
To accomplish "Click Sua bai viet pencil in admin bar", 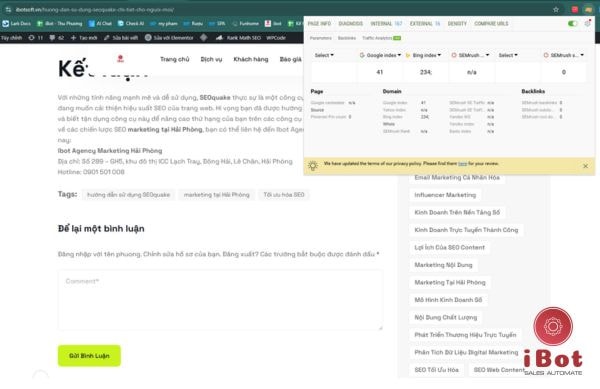I will click(x=121, y=37).
